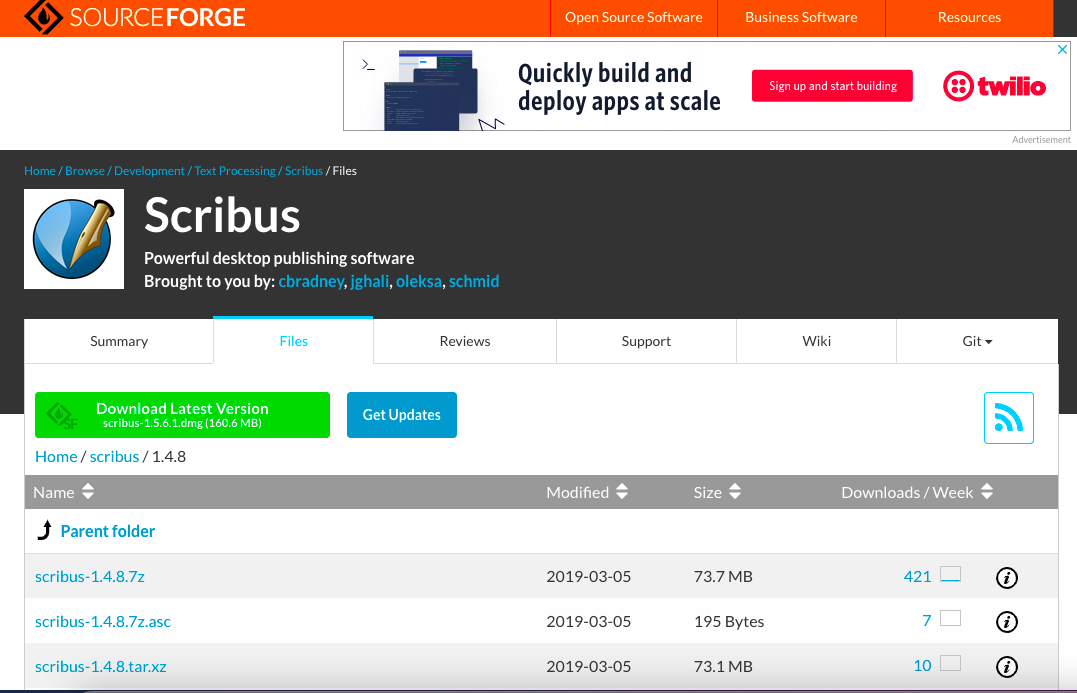Click the ad headline "Quickly build and deploy apps at scale"
The height and width of the screenshot is (693, 1077).
tap(619, 87)
